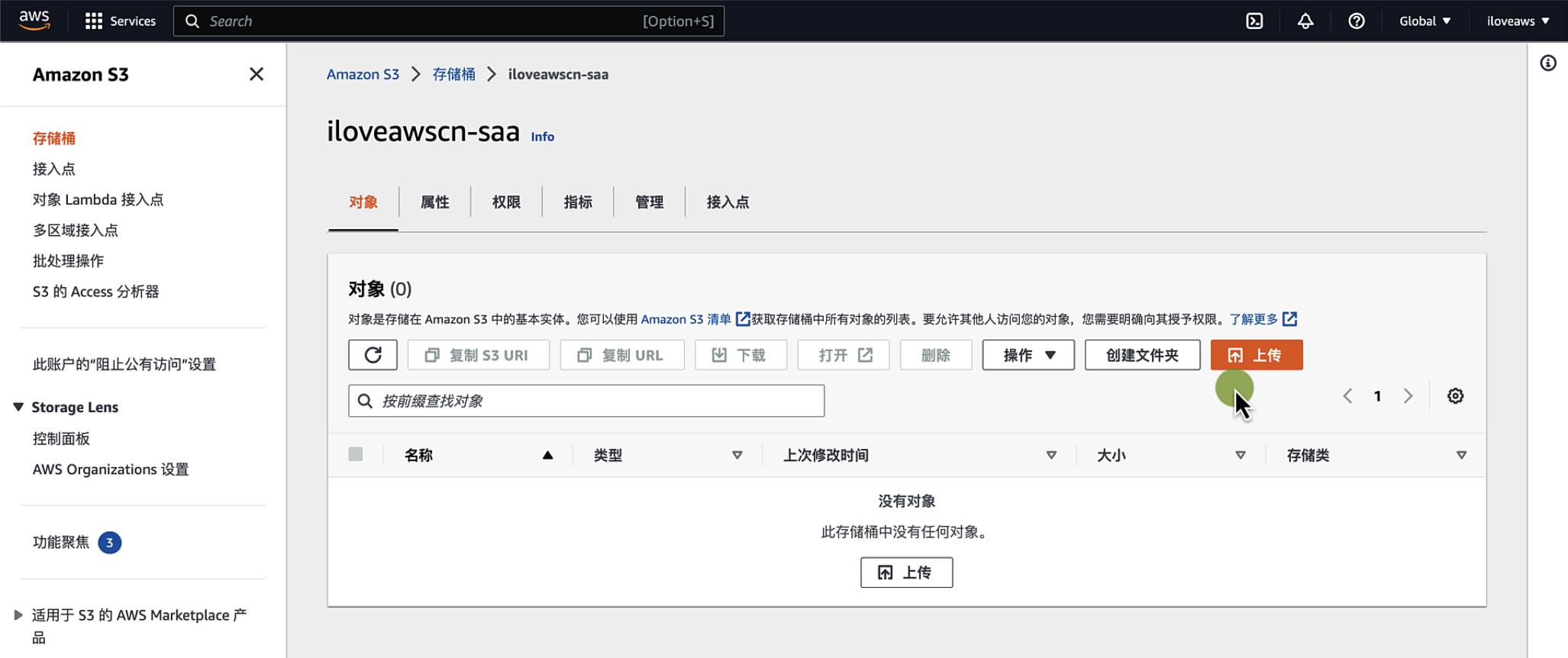The image size is (1568, 658).
Task: Click the 上次修改时间 column header text
Action: 826,456
